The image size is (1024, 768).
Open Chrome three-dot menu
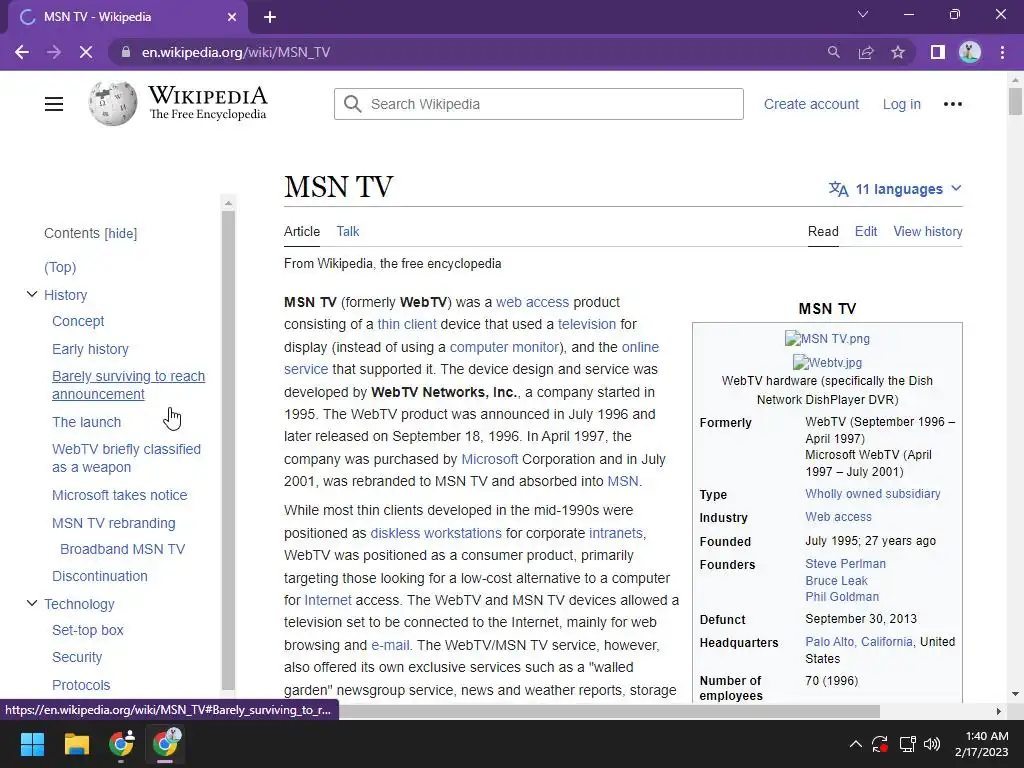tap(1002, 52)
